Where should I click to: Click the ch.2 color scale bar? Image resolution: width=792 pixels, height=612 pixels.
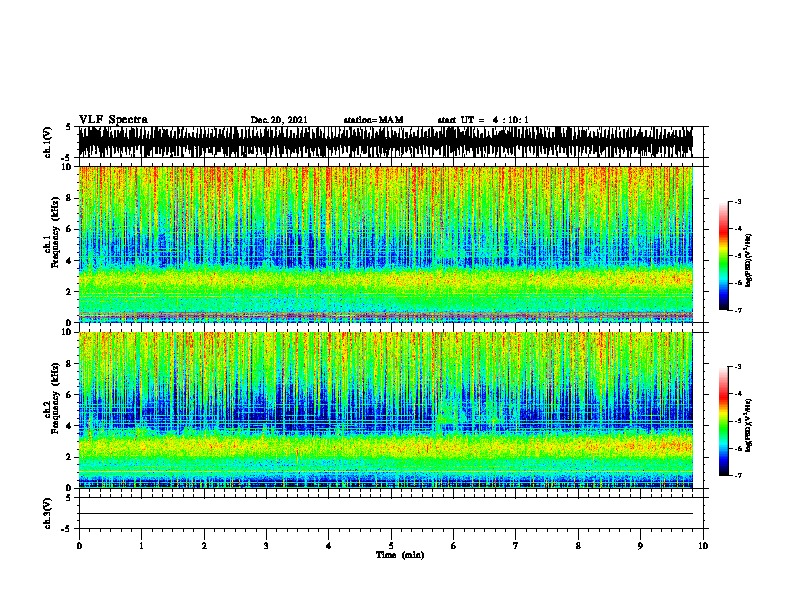pyautogui.click(x=723, y=421)
